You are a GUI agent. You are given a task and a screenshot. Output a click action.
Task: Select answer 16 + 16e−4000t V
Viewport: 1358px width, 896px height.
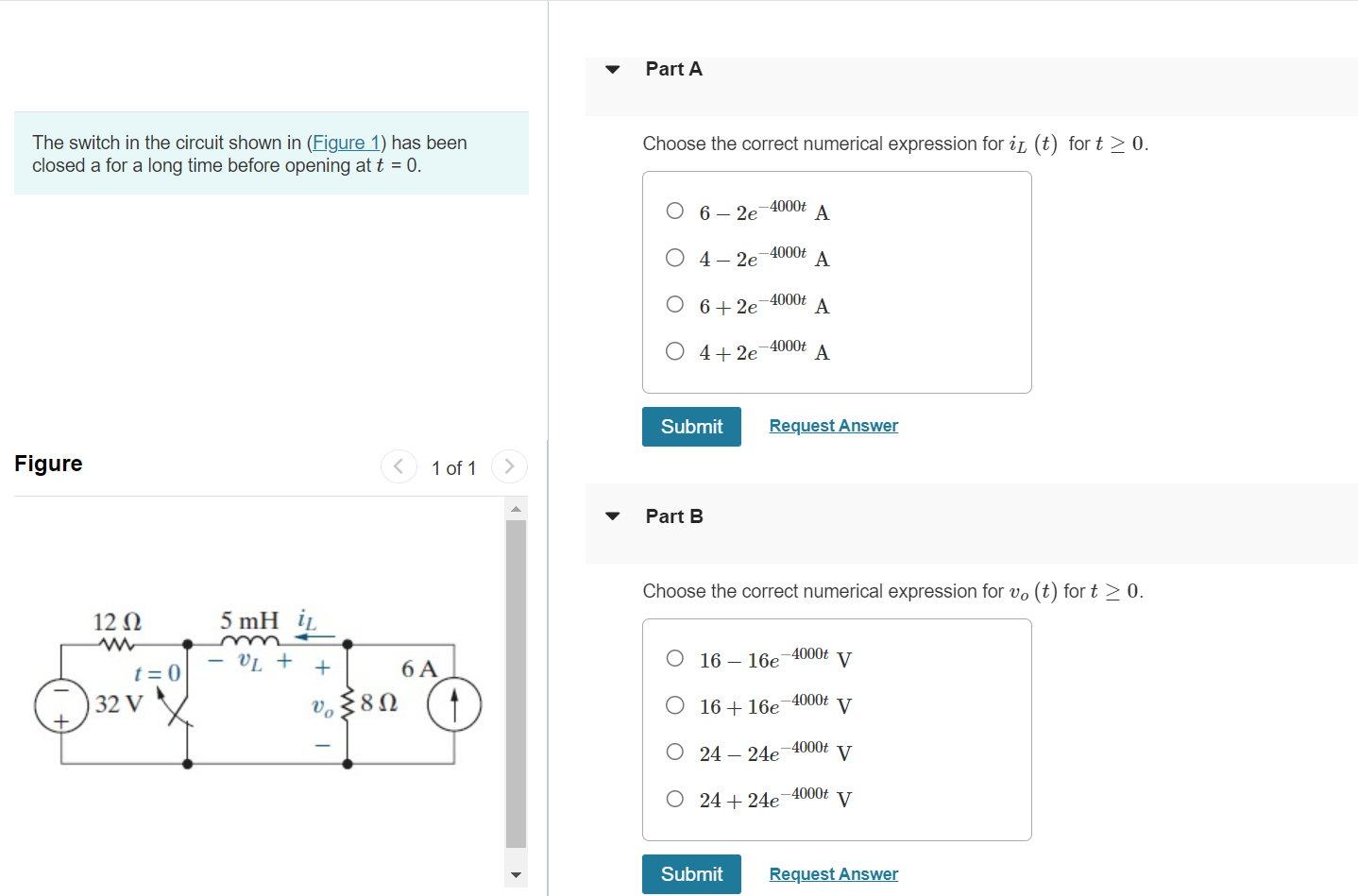click(x=674, y=704)
